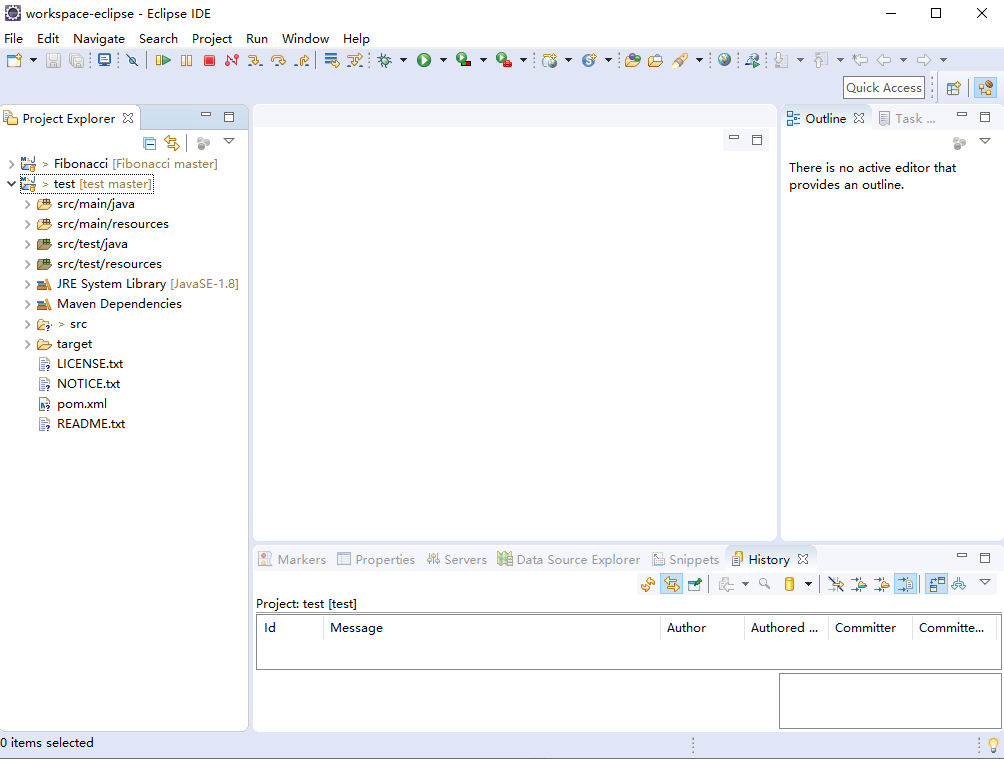This screenshot has height=759, width=1004.
Task: Click the green Run button
Action: (424, 60)
